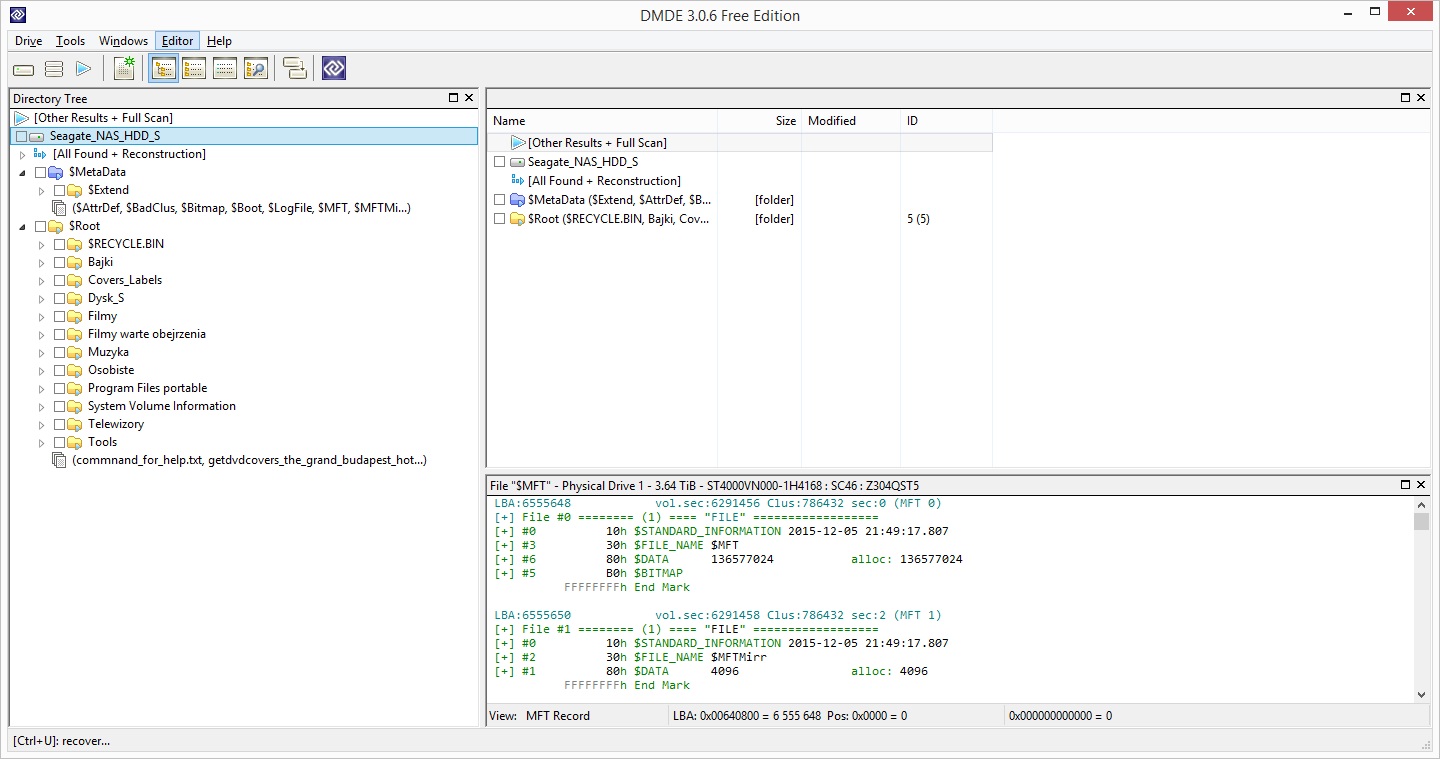Check the Muzyka folder checkbox
Viewport: 1440px width, 759px height.
pyautogui.click(x=60, y=352)
